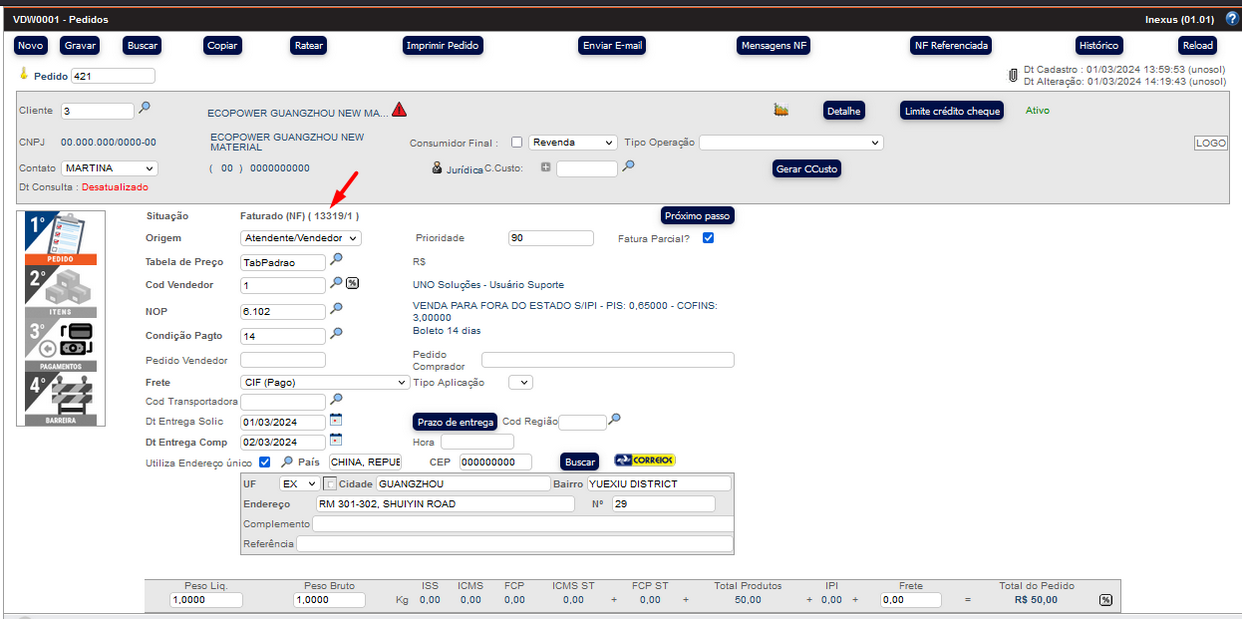The height and width of the screenshot is (619, 1242).
Task: Toggle the Consumidor Final checkbox
Action: [x=517, y=142]
